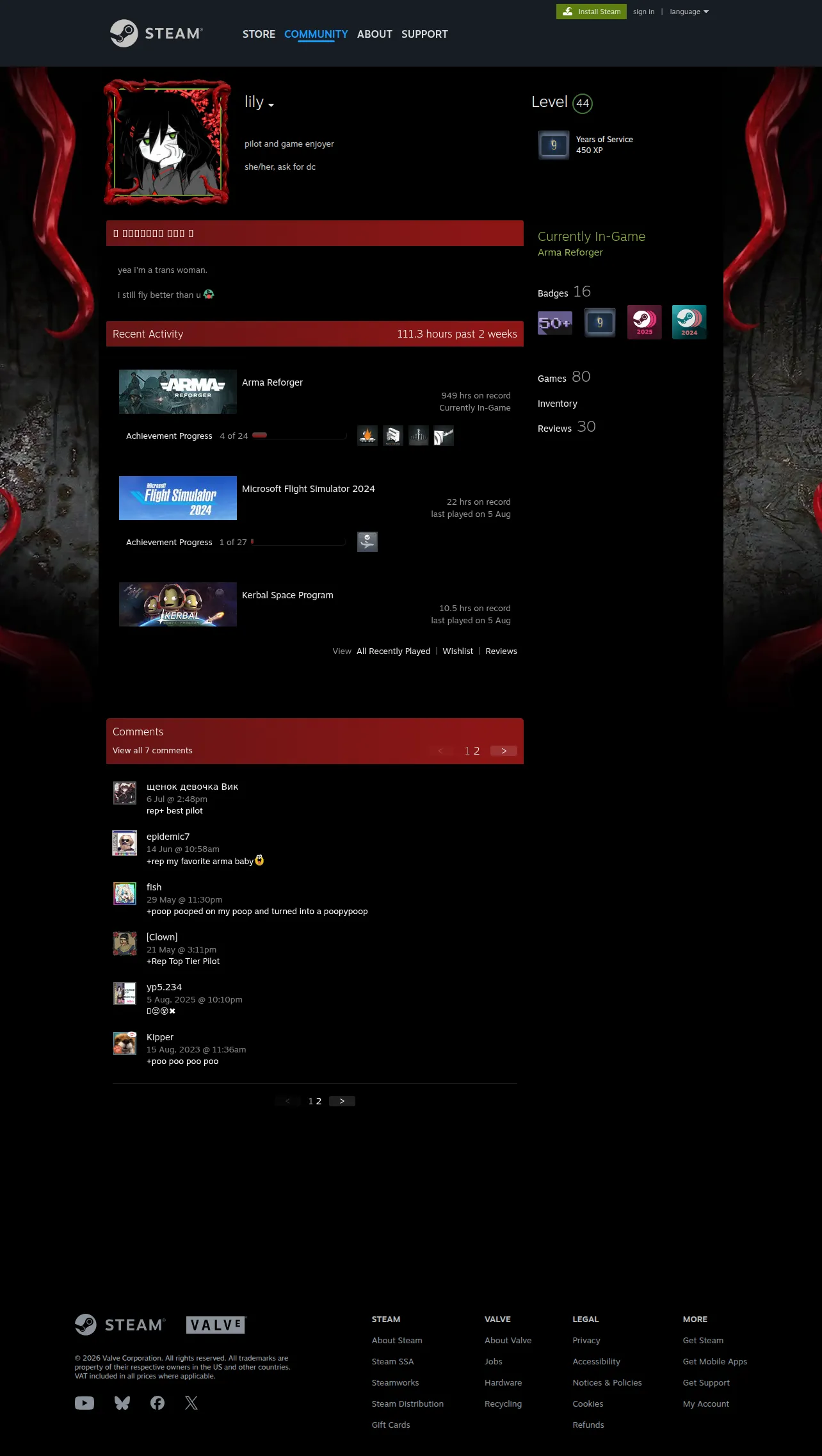
Task: View the campfire Arma Reforger achievement icon
Action: click(367, 436)
